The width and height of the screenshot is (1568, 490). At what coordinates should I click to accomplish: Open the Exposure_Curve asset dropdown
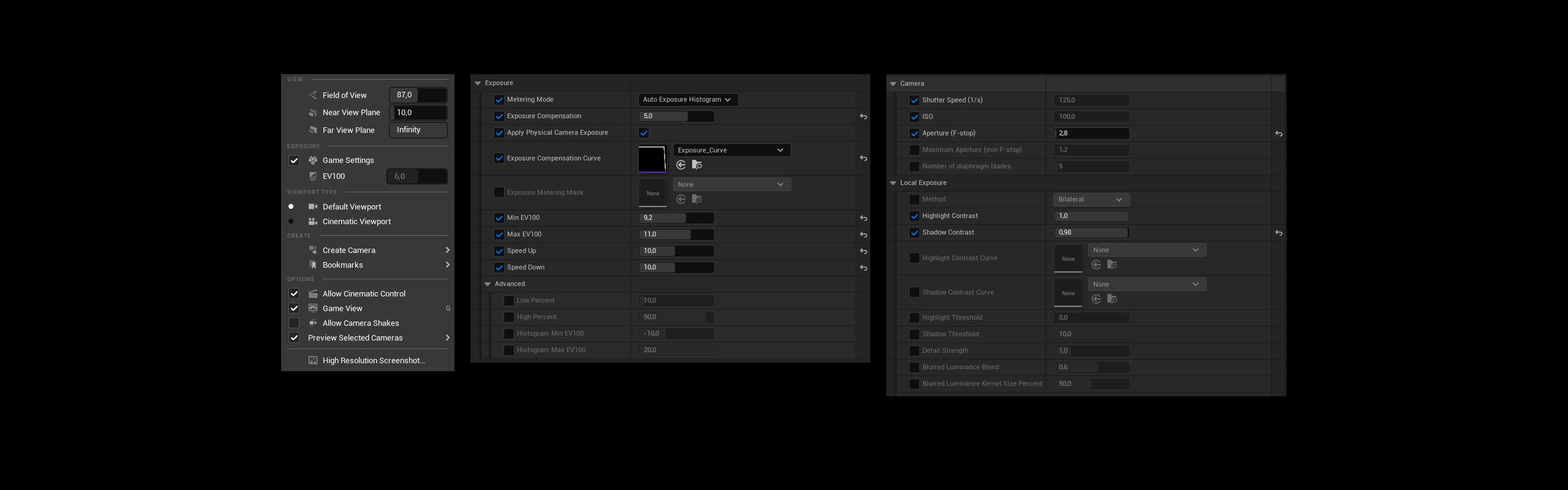click(x=732, y=150)
